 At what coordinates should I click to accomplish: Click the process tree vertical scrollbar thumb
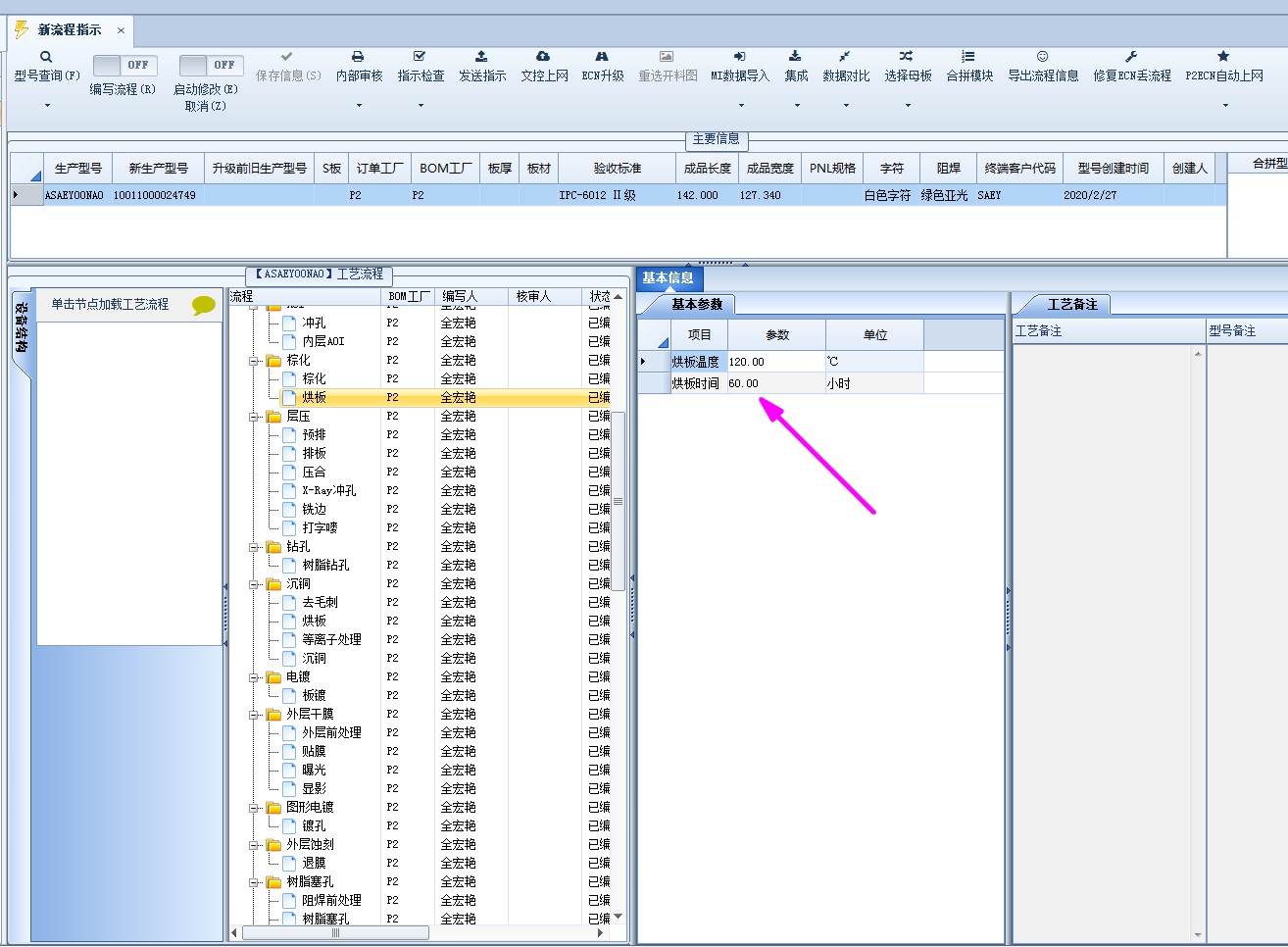click(x=618, y=502)
